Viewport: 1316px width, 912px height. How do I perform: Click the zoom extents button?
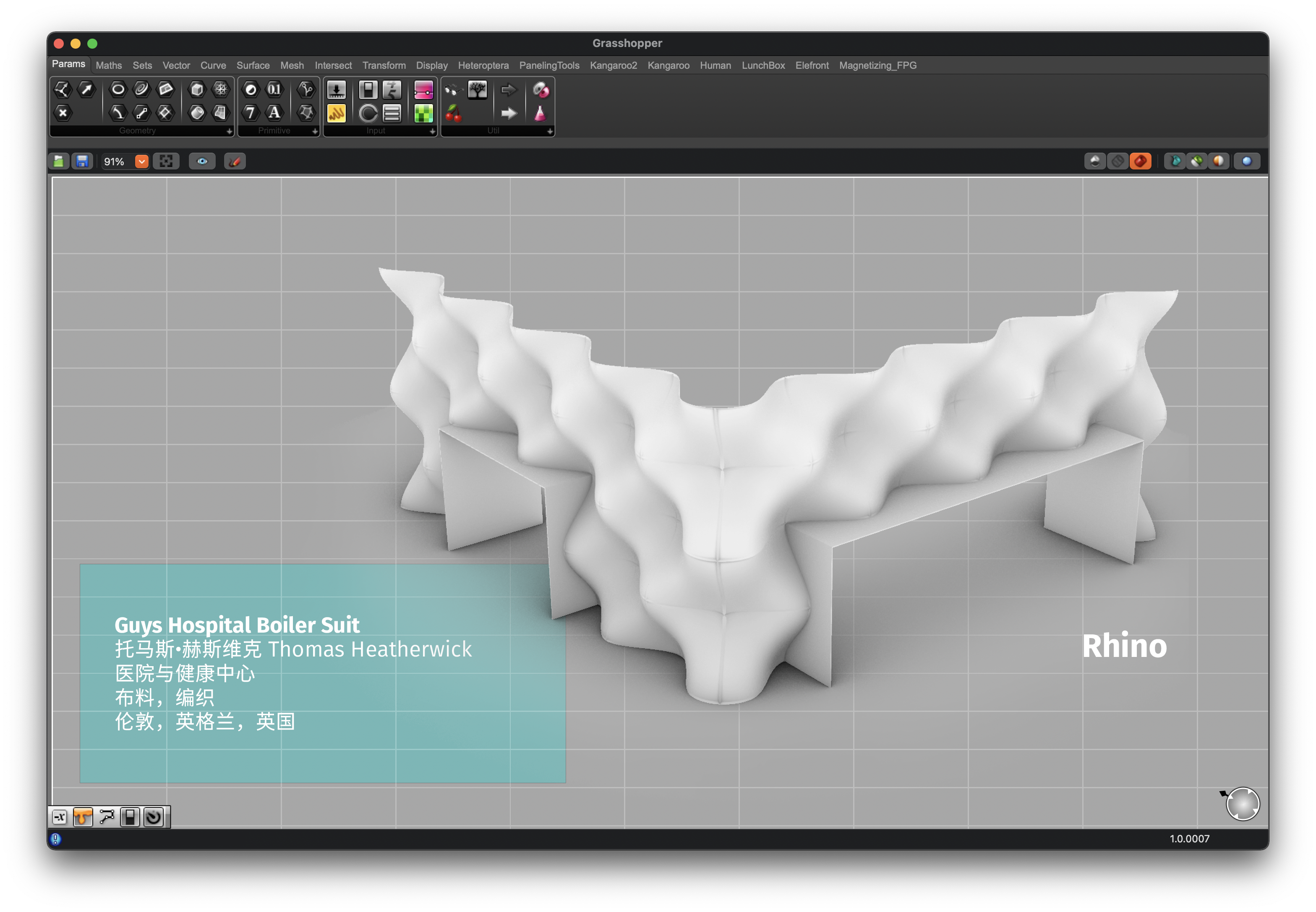(166, 162)
